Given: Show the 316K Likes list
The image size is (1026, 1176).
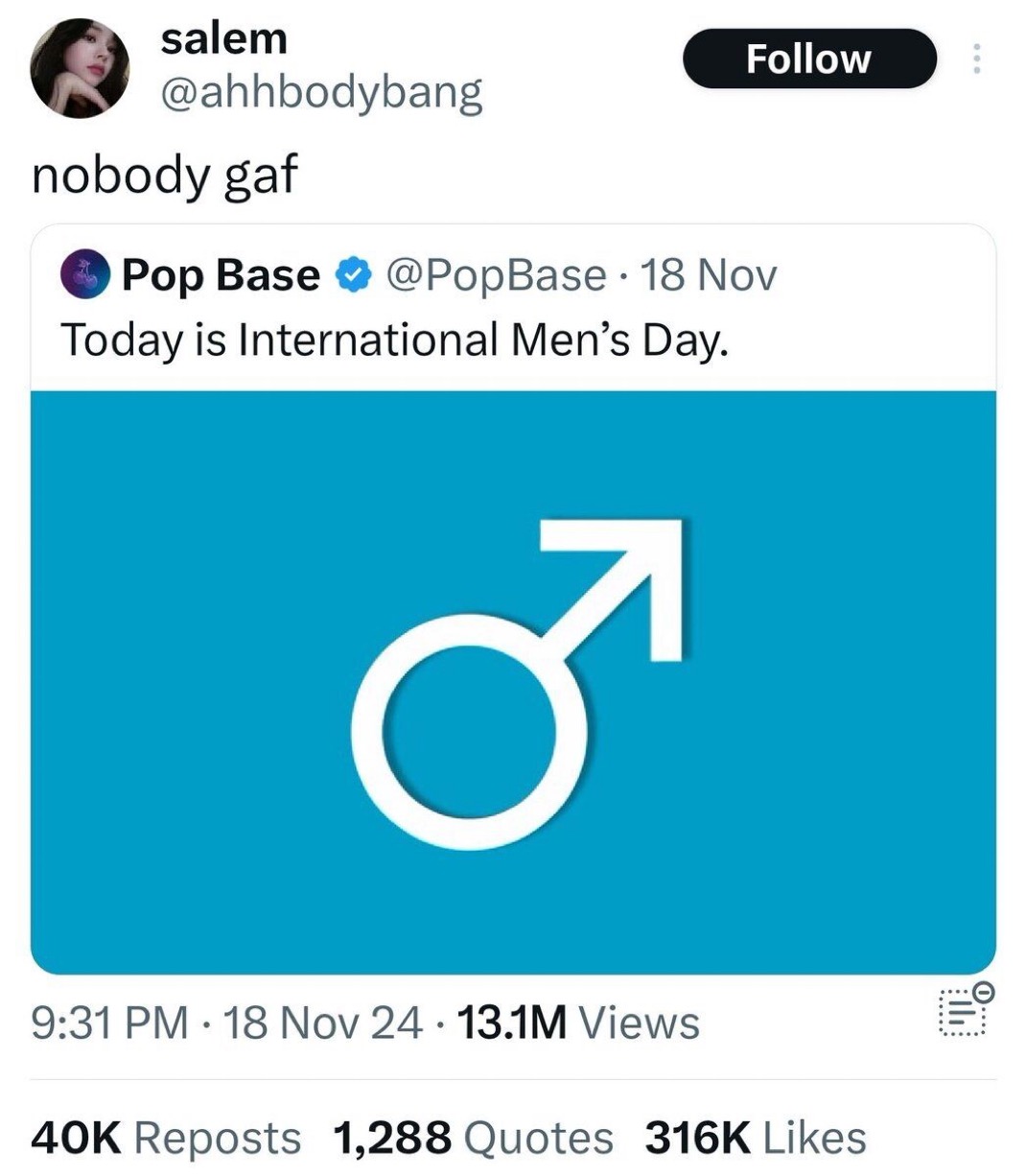Looking at the screenshot, I should click(756, 1138).
